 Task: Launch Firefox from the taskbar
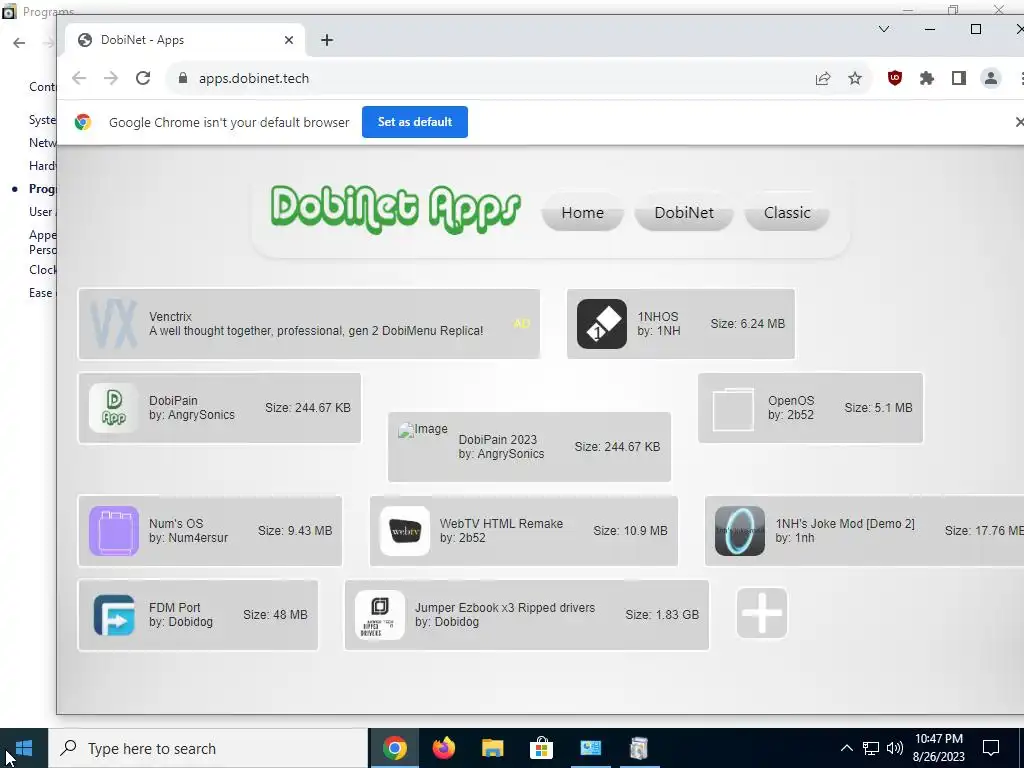[x=443, y=748]
